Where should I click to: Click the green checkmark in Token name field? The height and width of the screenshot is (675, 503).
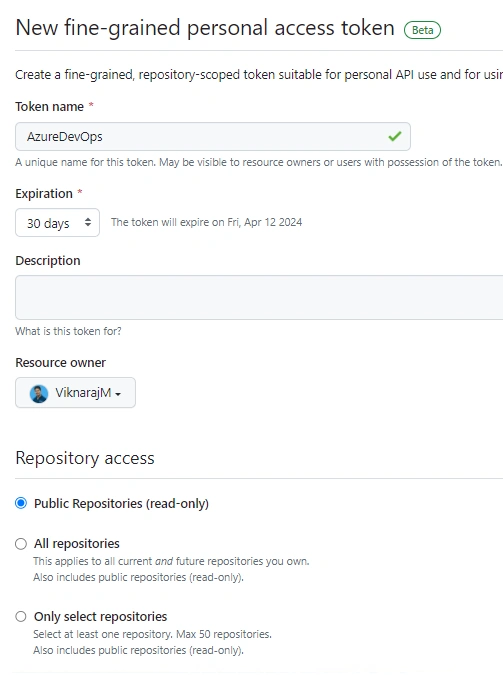[394, 136]
